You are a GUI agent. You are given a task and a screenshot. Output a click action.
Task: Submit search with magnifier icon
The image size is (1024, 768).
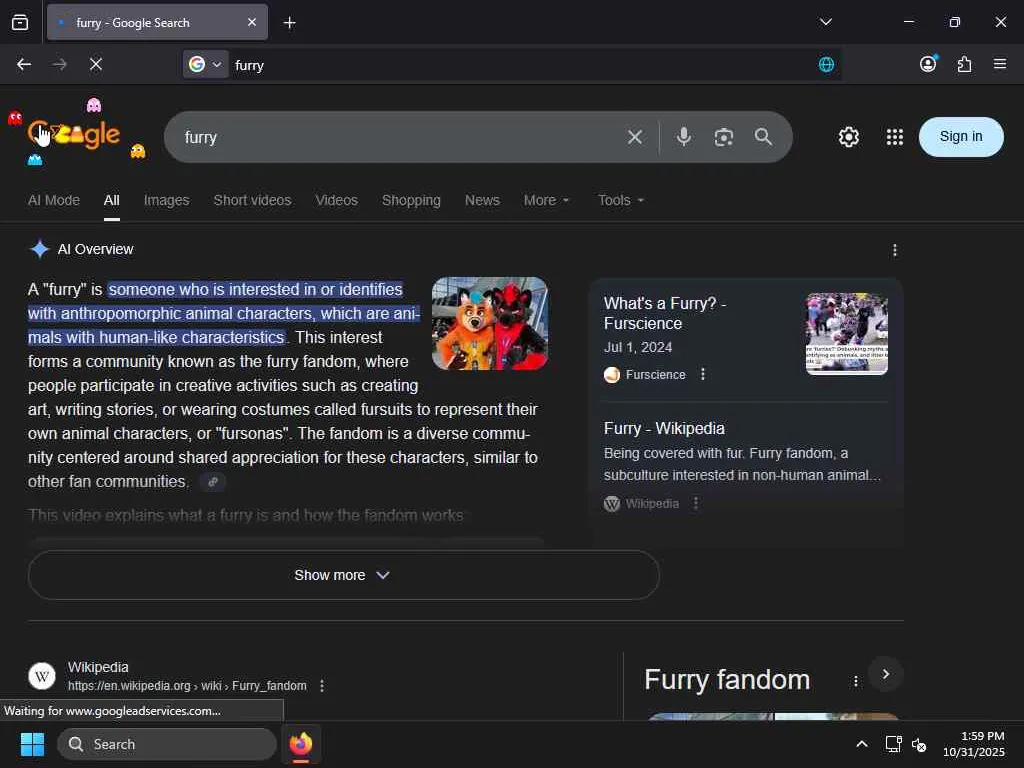click(x=763, y=136)
